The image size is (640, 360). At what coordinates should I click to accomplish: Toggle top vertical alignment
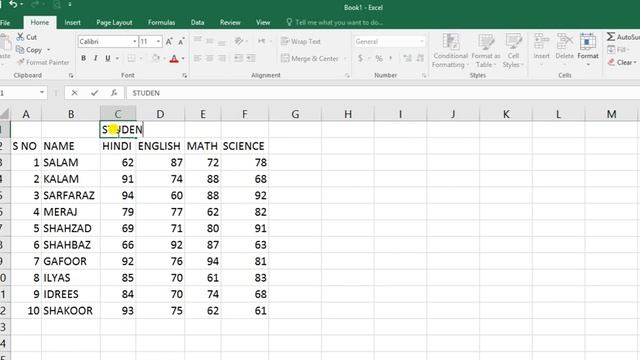(198, 41)
